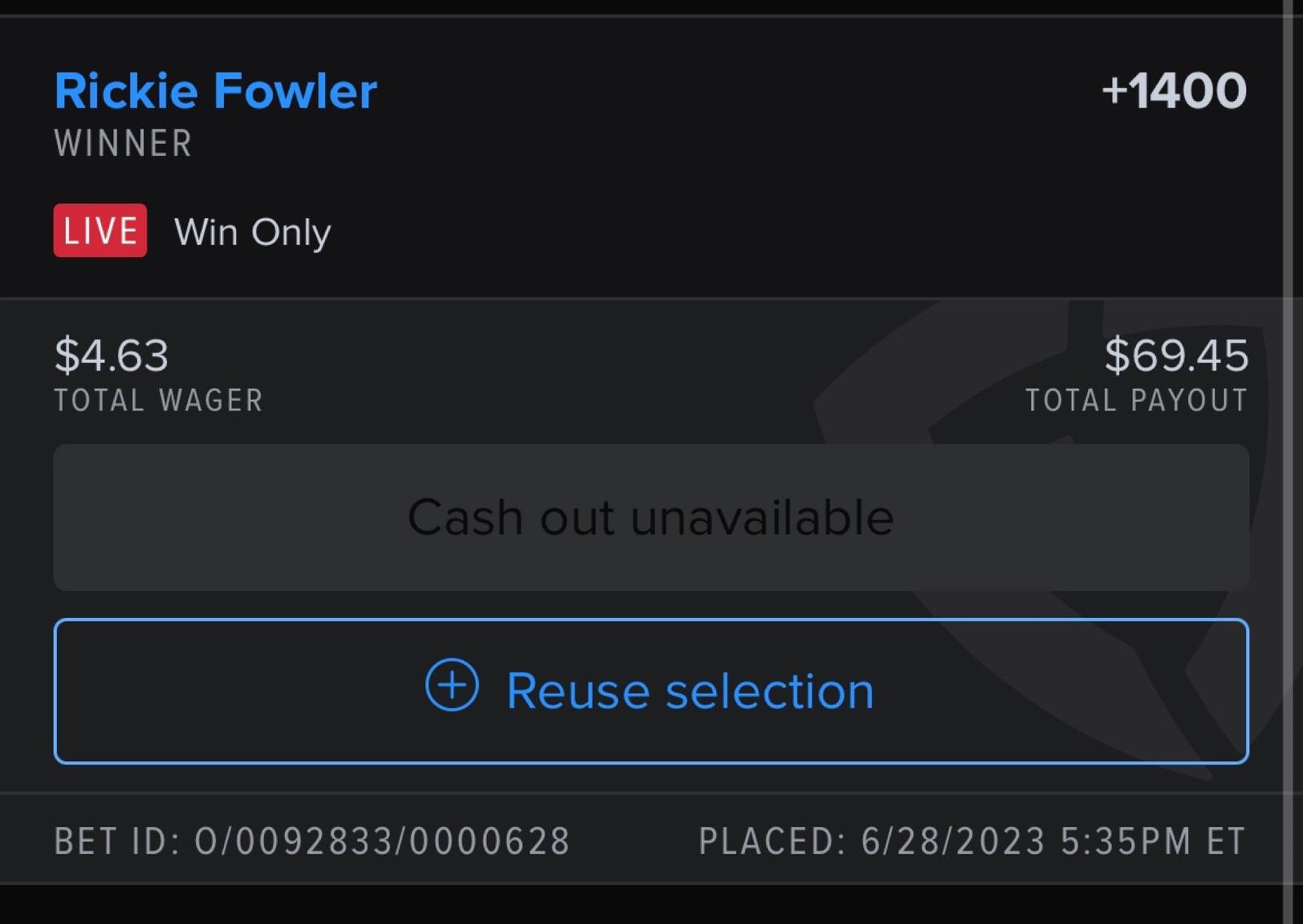The height and width of the screenshot is (924, 1303).
Task: Click the placed date and time text
Action: (x=1053, y=841)
